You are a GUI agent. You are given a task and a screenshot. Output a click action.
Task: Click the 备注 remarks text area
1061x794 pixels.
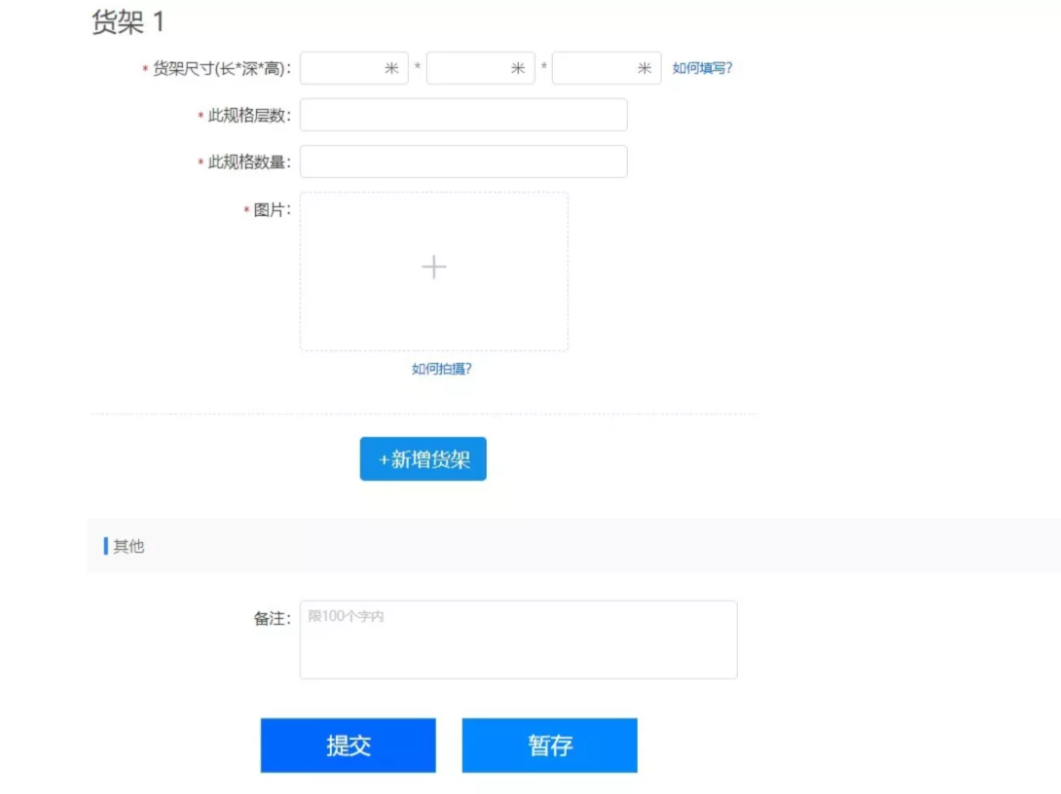[x=517, y=640]
